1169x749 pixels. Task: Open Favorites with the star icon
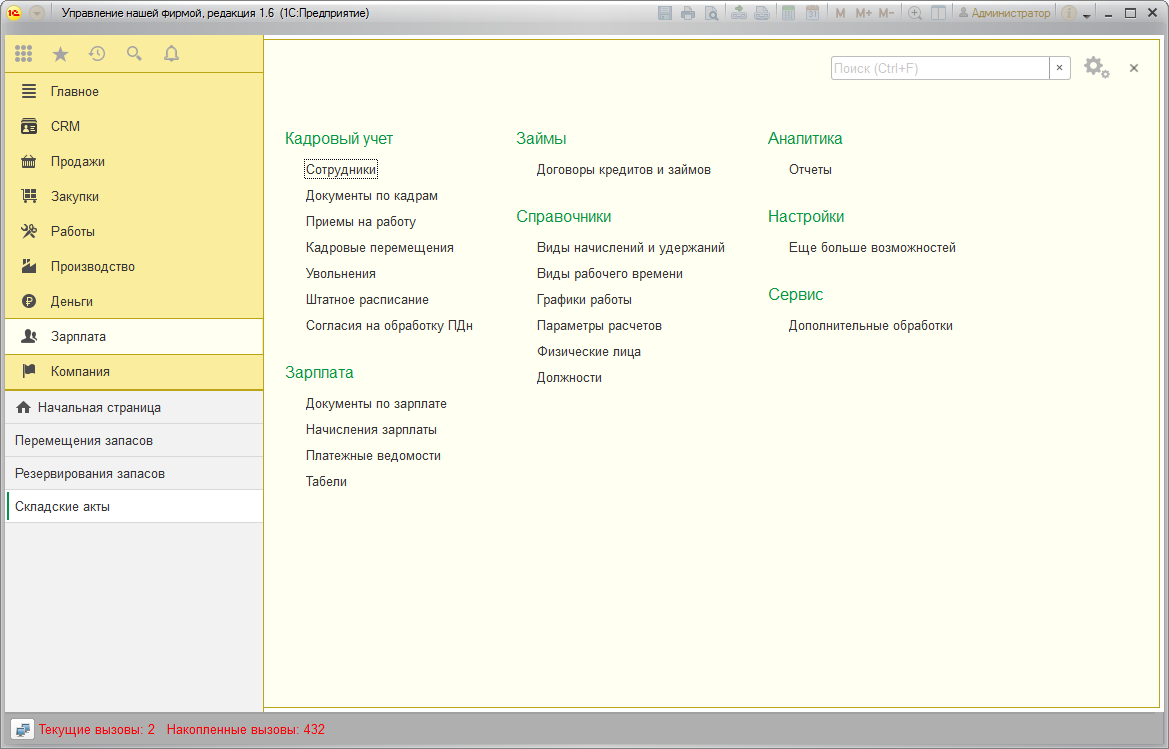[x=60, y=54]
